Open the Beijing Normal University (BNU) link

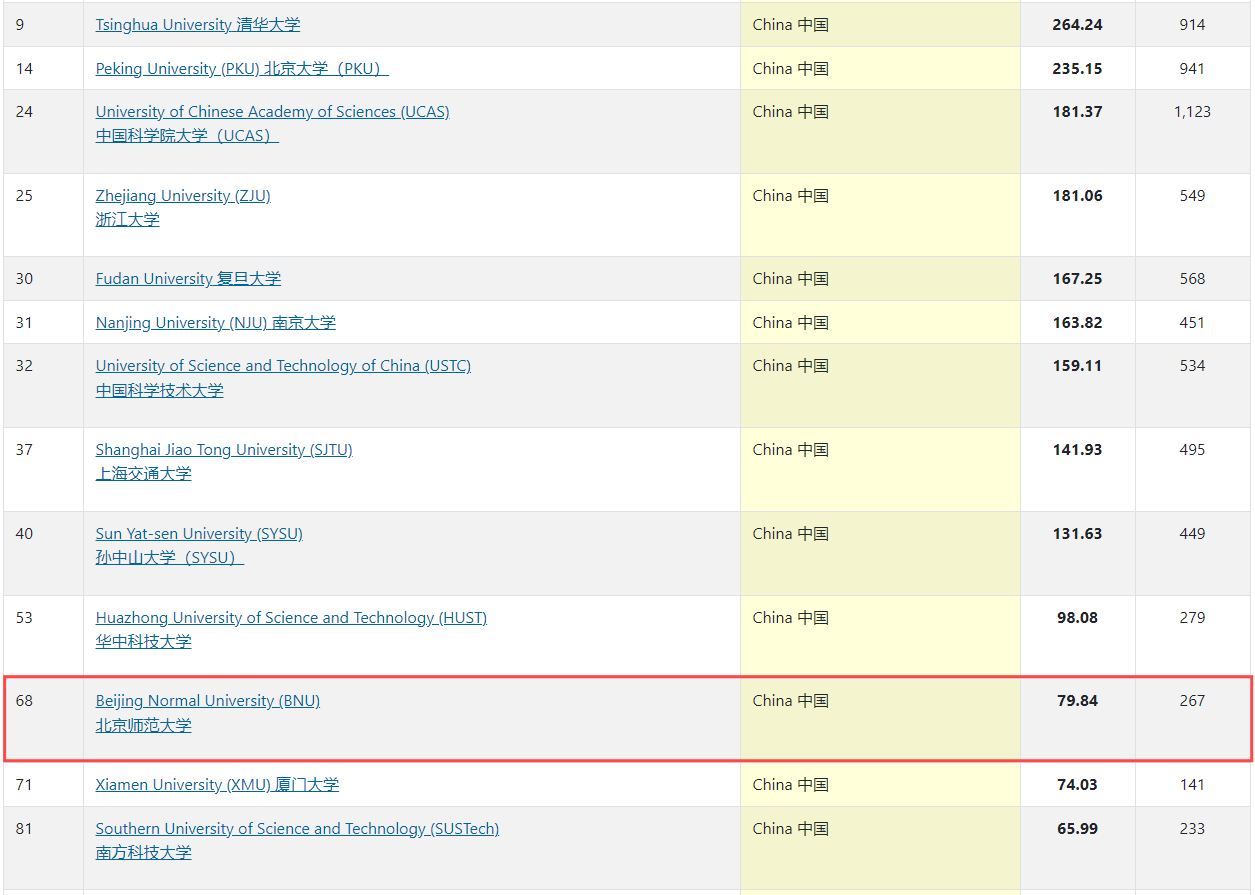(208, 713)
